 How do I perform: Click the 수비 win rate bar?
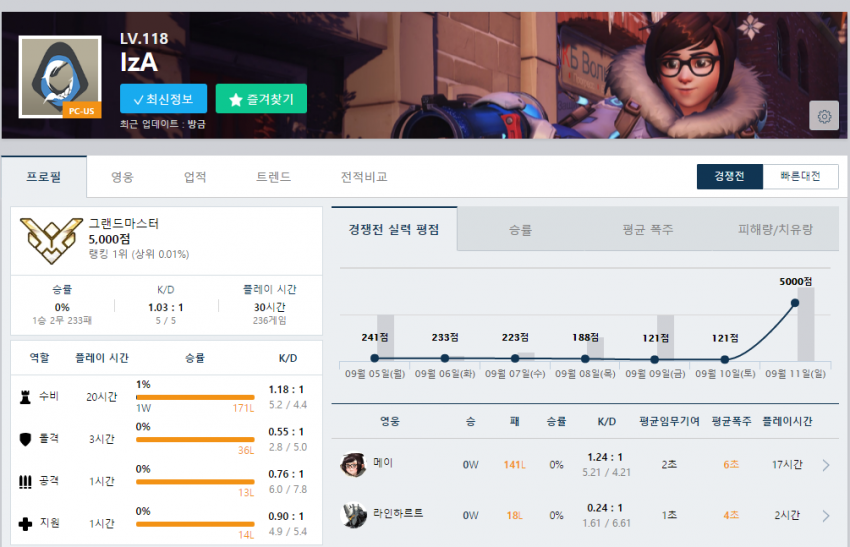[195, 397]
